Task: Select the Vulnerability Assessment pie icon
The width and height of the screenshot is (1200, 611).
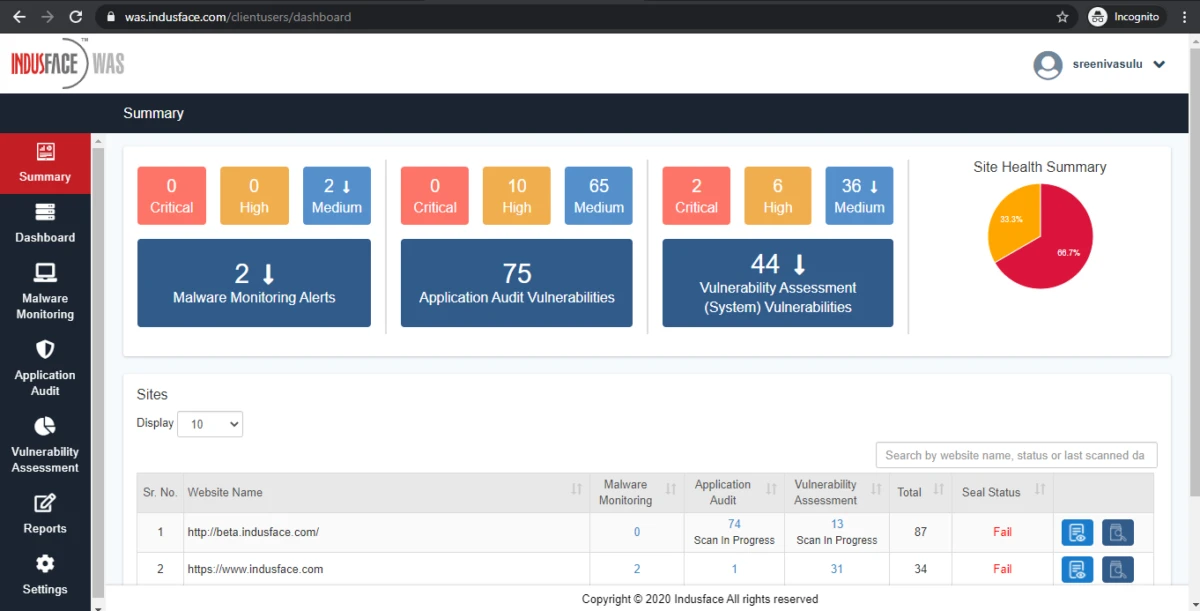Action: 45,427
